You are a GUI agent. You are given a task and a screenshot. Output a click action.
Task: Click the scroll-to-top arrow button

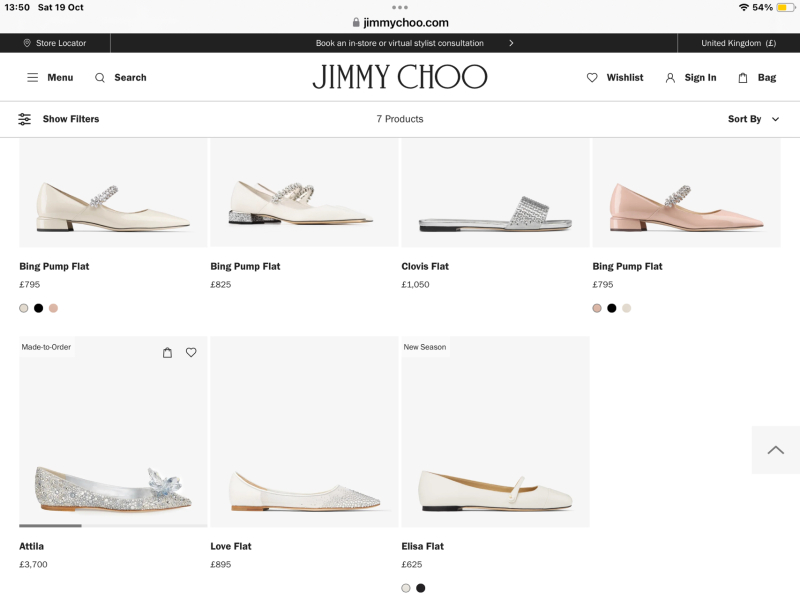click(x=776, y=449)
